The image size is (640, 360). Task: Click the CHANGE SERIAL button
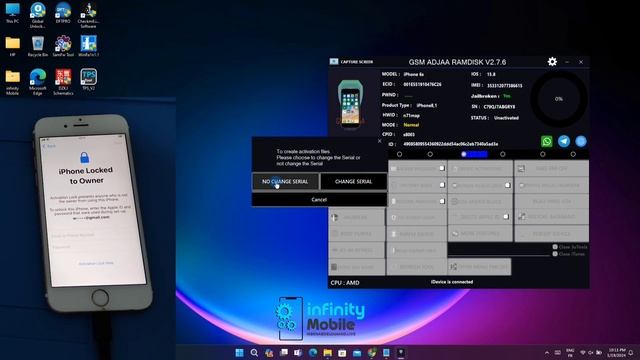(x=353, y=182)
